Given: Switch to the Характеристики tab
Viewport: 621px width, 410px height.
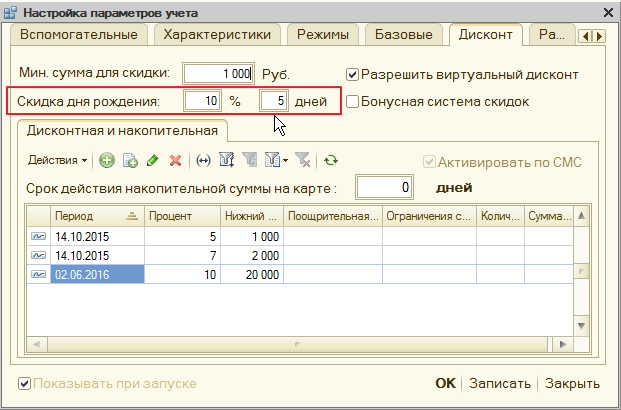Looking at the screenshot, I should [x=217, y=34].
